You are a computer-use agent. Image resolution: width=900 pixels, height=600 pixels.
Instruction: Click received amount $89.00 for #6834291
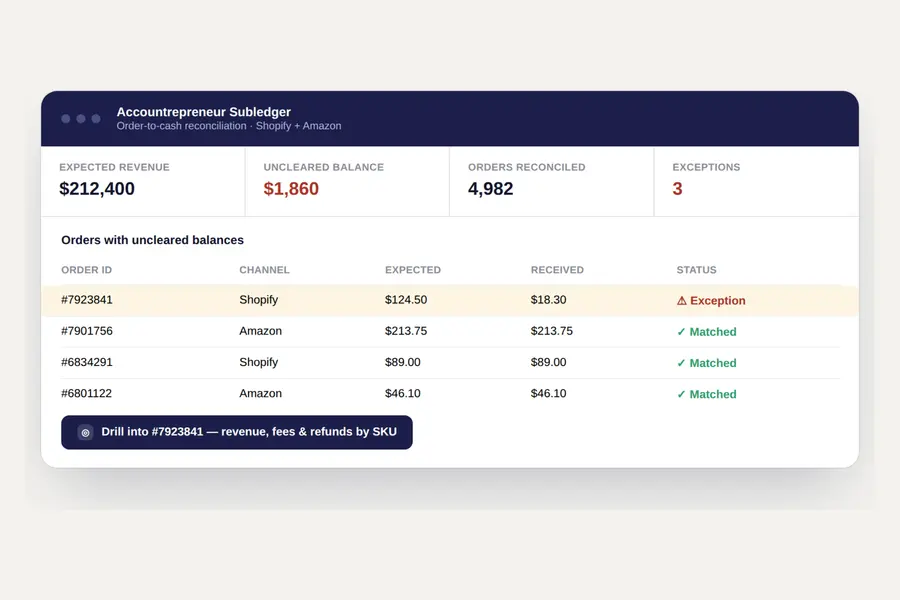coord(548,362)
